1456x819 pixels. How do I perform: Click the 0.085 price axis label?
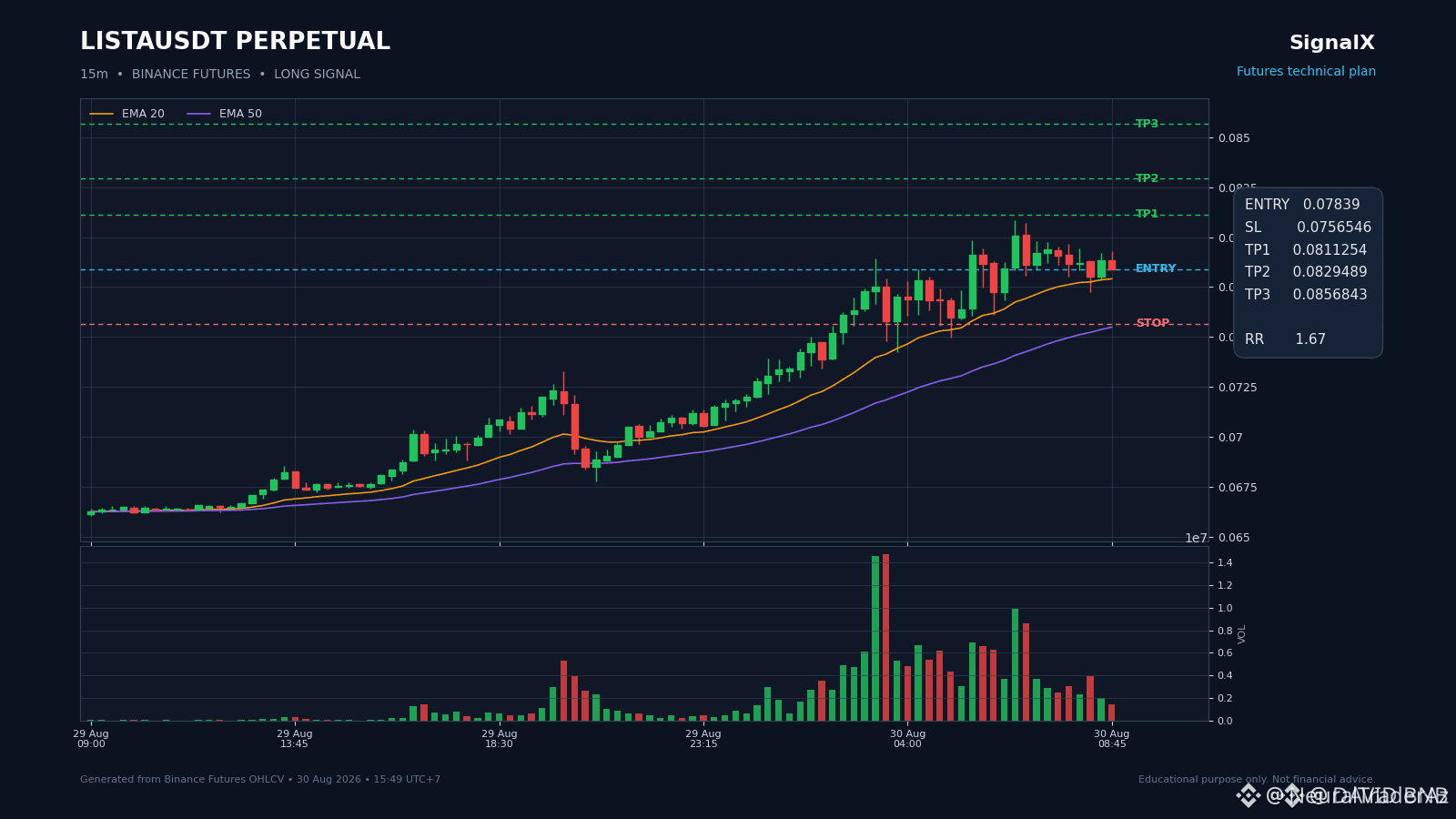point(1235,138)
